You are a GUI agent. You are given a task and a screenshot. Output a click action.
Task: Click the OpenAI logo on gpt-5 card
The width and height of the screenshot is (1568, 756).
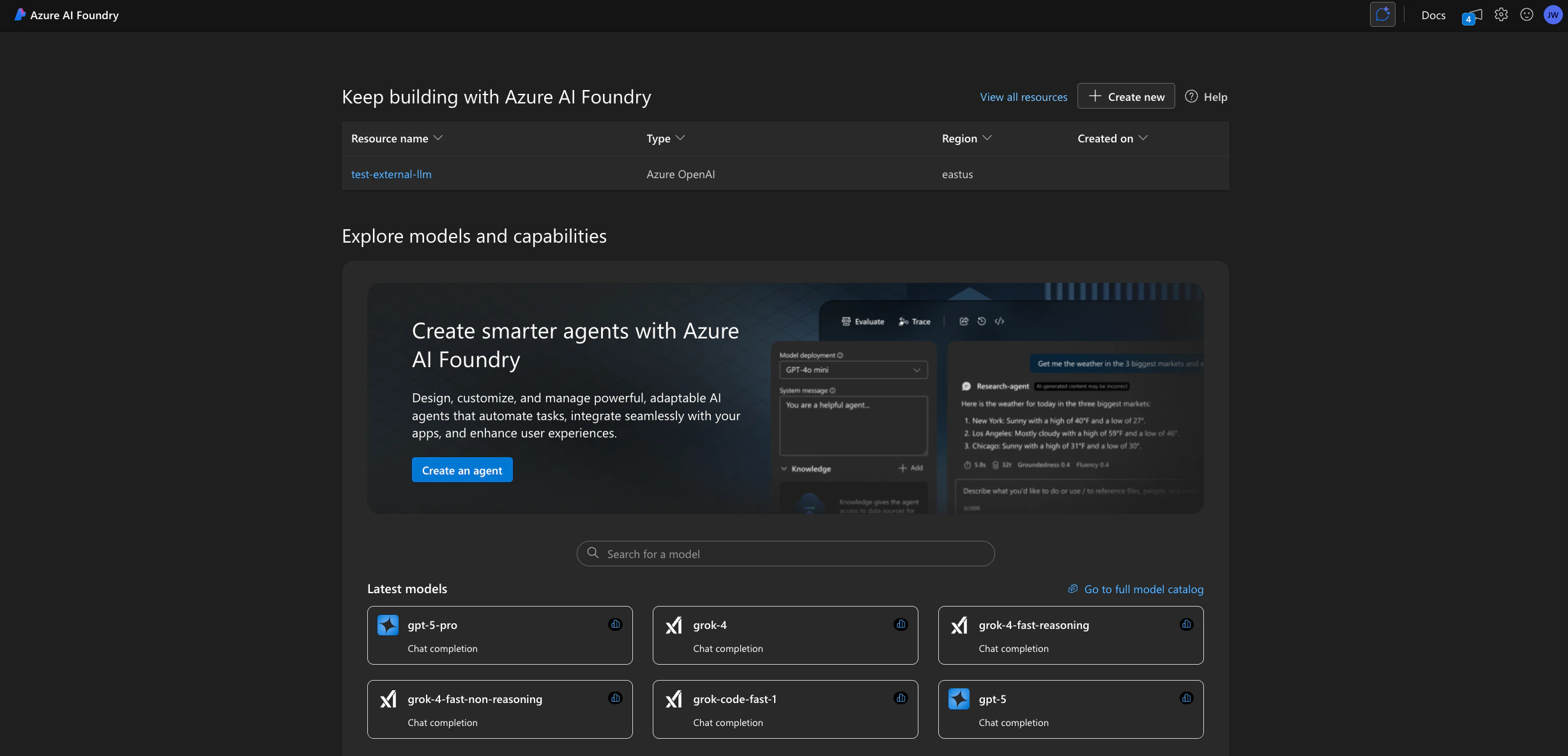[959, 699]
